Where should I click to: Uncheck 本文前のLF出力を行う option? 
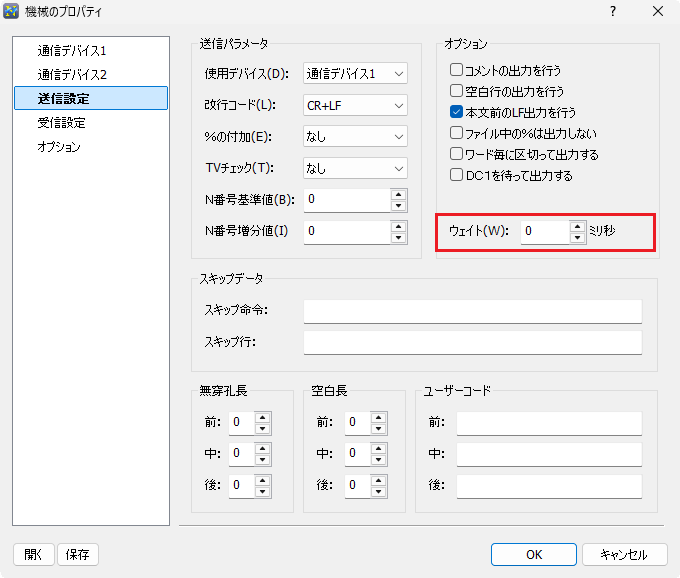coord(457,113)
